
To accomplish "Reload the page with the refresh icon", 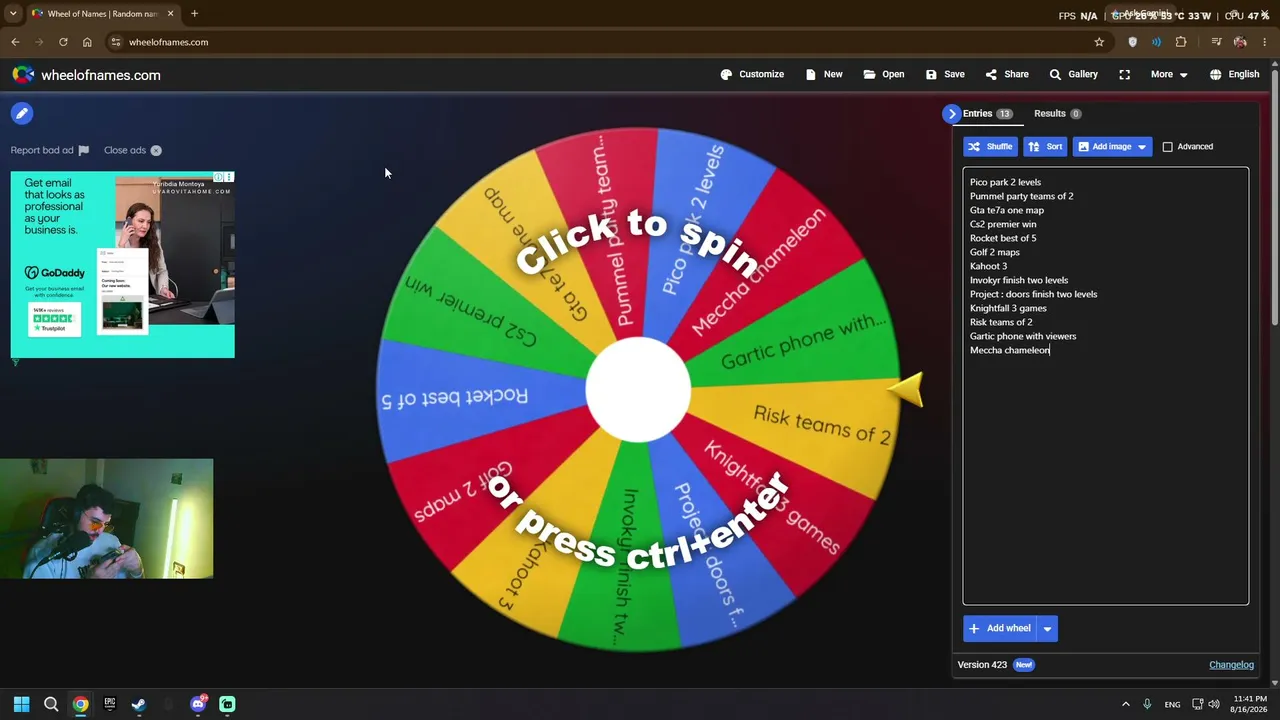I will point(63,42).
